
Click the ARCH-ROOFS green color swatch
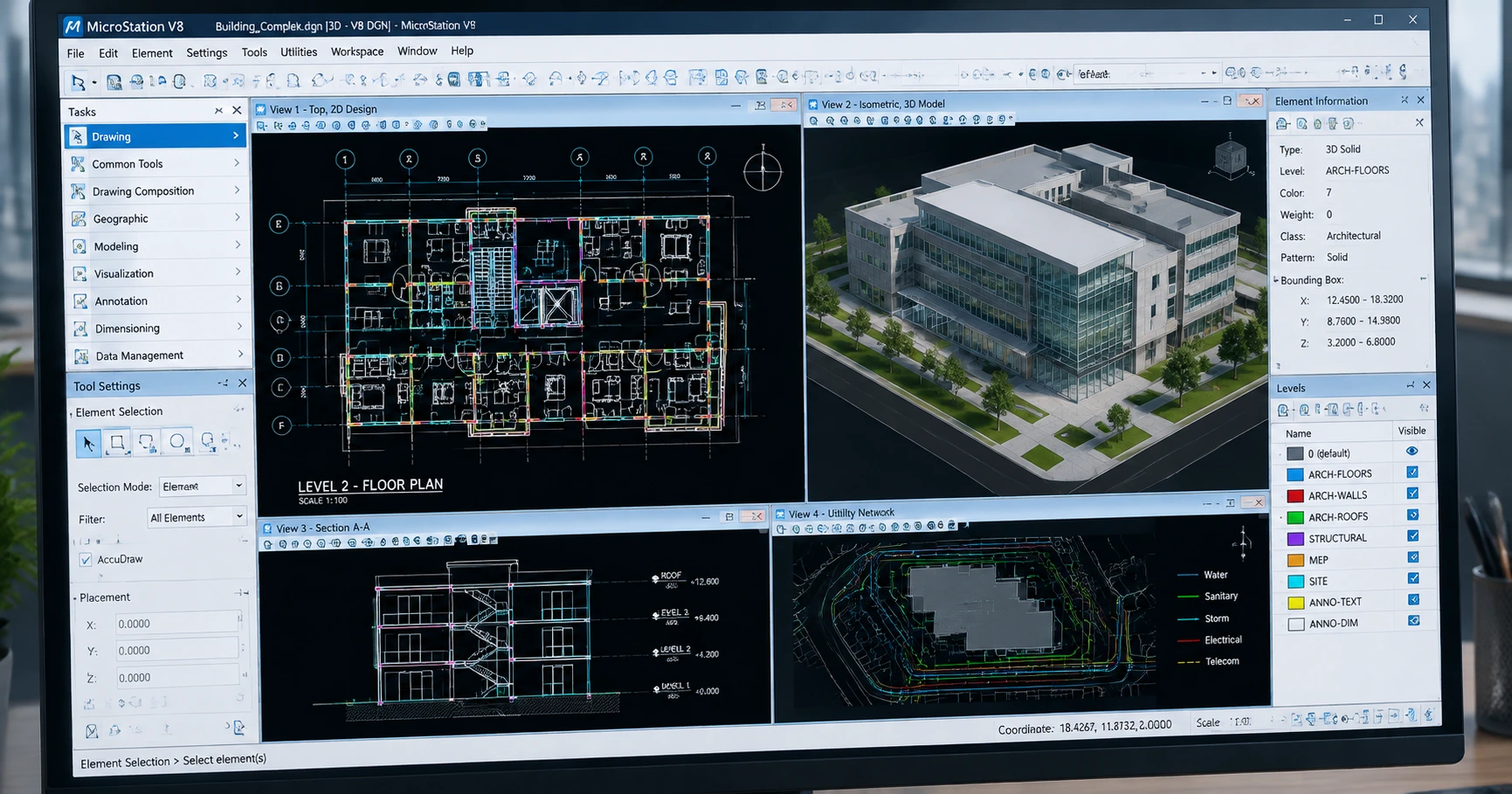1295,517
